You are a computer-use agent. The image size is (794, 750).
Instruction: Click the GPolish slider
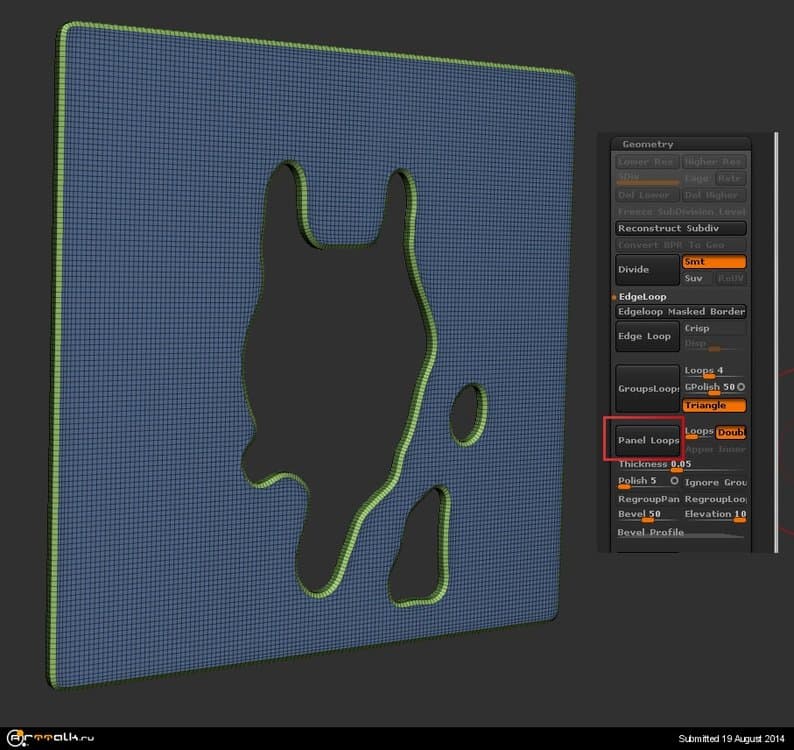click(x=708, y=387)
